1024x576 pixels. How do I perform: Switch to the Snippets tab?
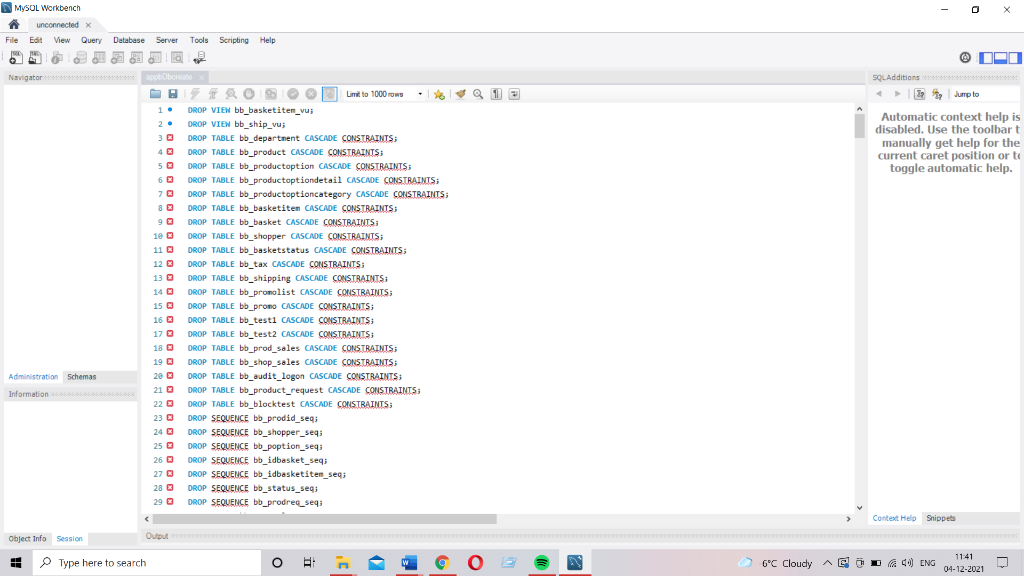point(941,518)
